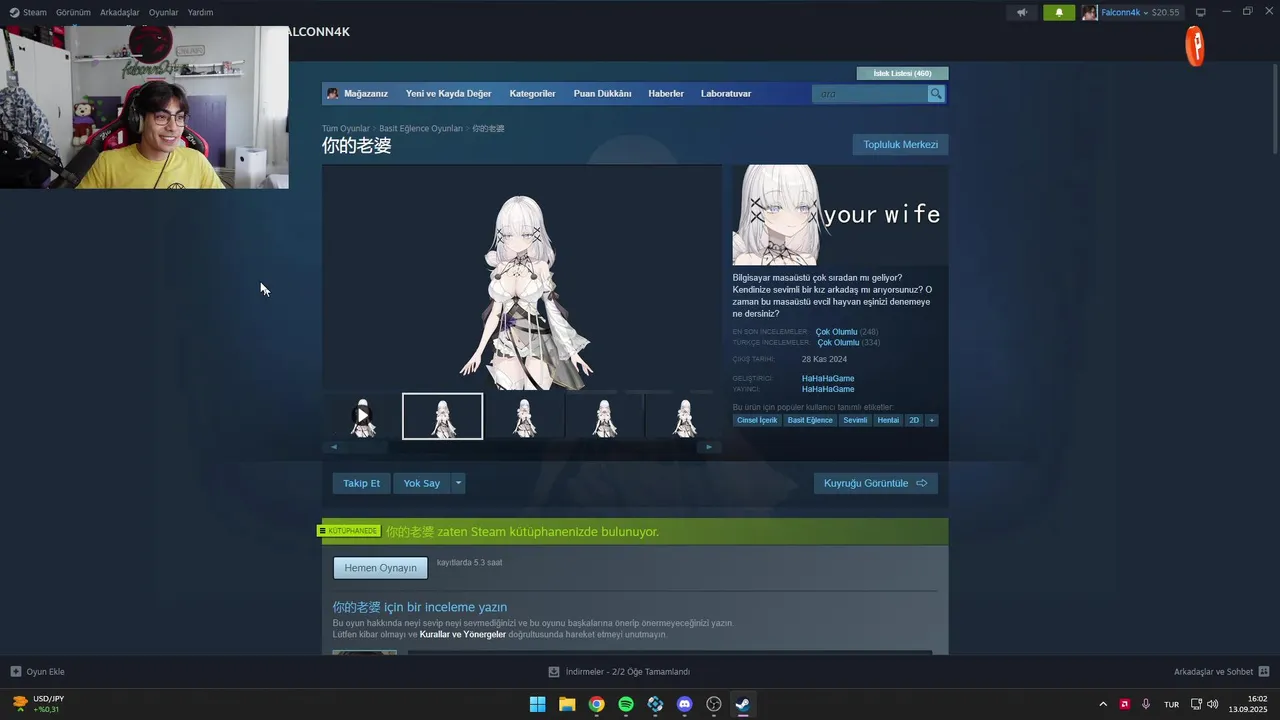This screenshot has height=720, width=1280.
Task: Open Yeni ve Kayda Değer tab
Action: pos(448,94)
